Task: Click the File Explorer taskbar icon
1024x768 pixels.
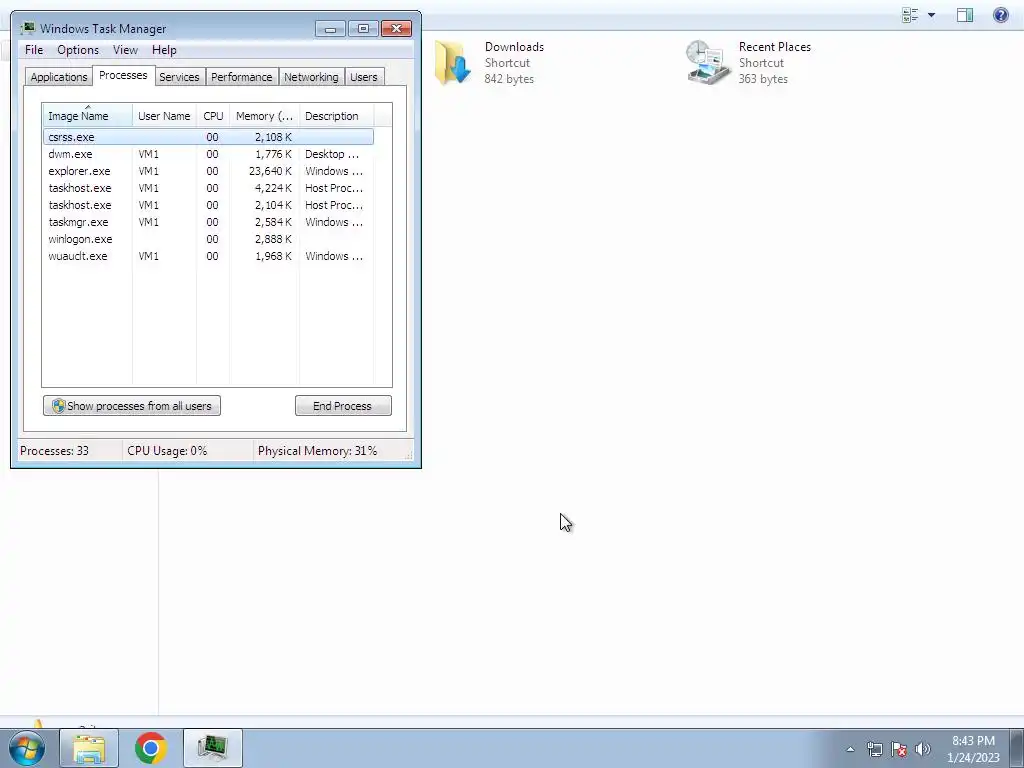Action: (x=89, y=748)
